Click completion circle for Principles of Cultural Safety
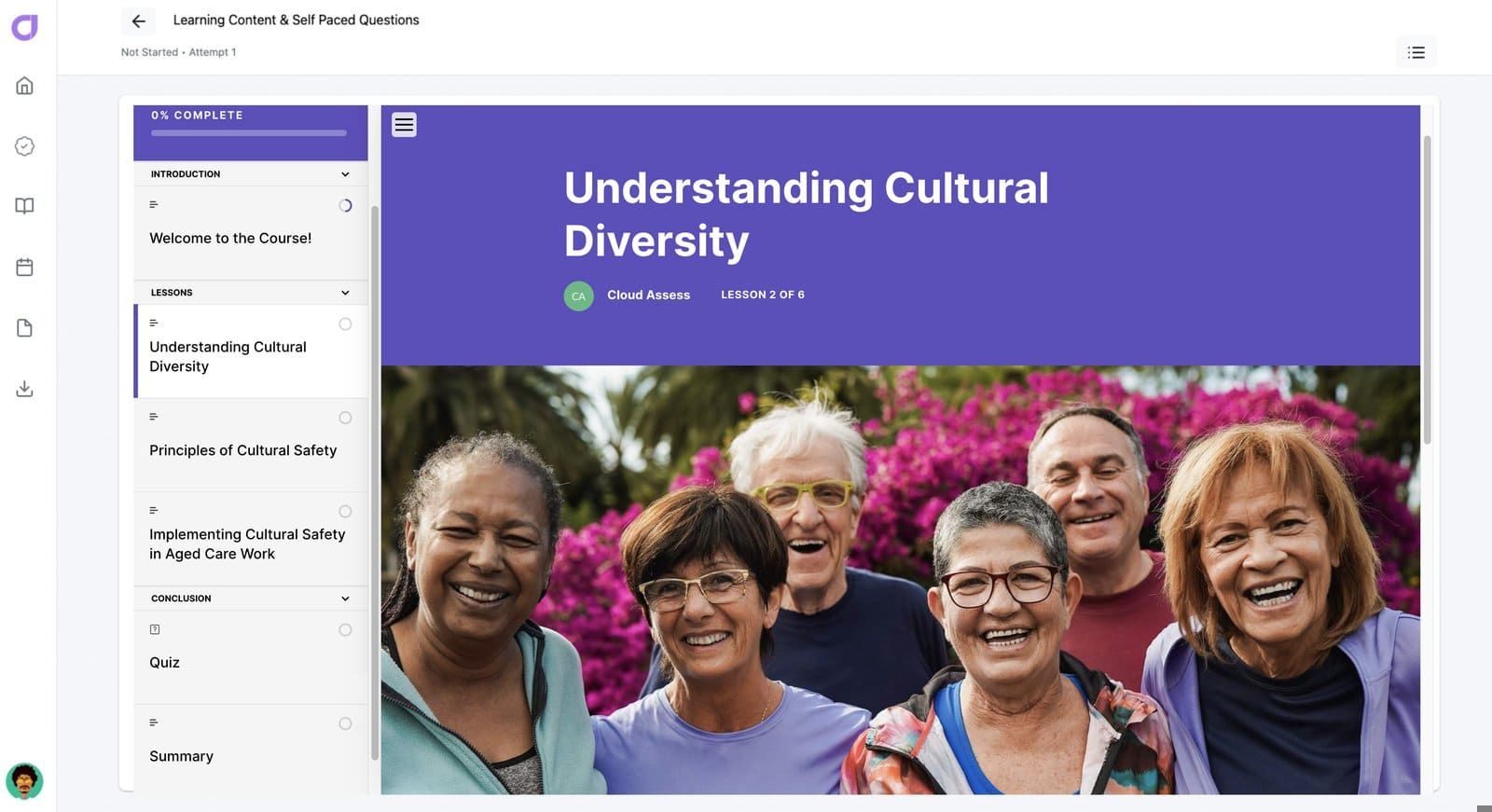This screenshot has width=1492, height=812. tap(345, 418)
